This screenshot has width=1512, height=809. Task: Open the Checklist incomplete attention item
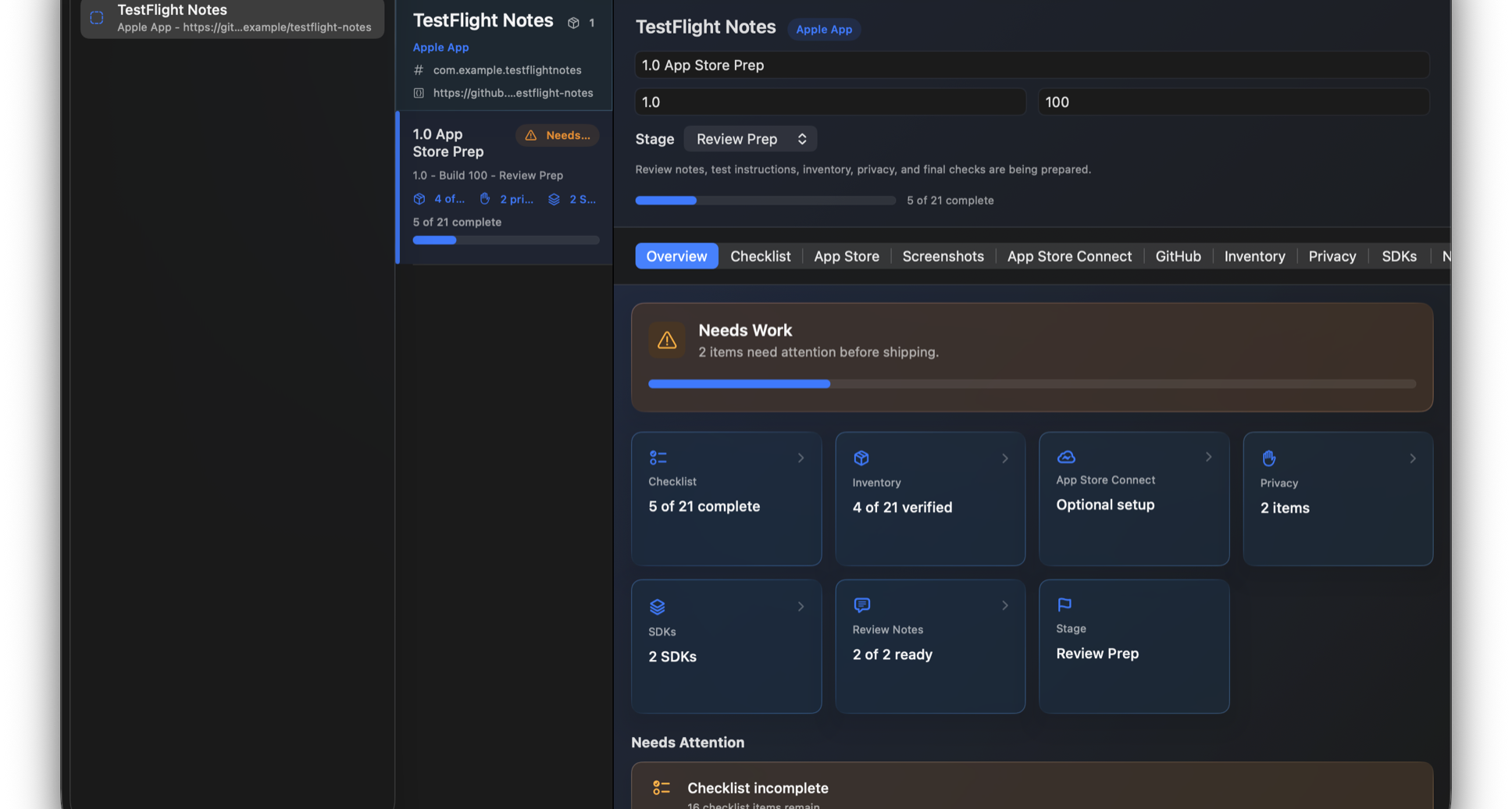1032,786
